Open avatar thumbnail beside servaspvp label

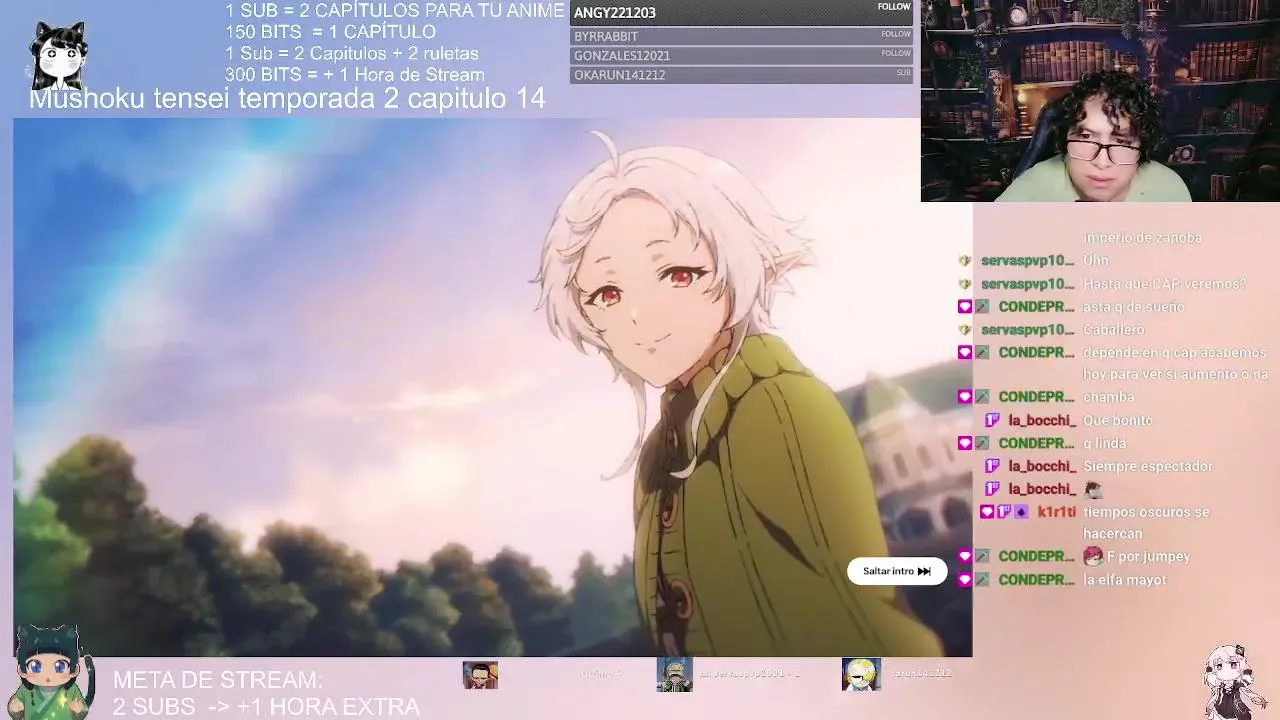pos(674,675)
